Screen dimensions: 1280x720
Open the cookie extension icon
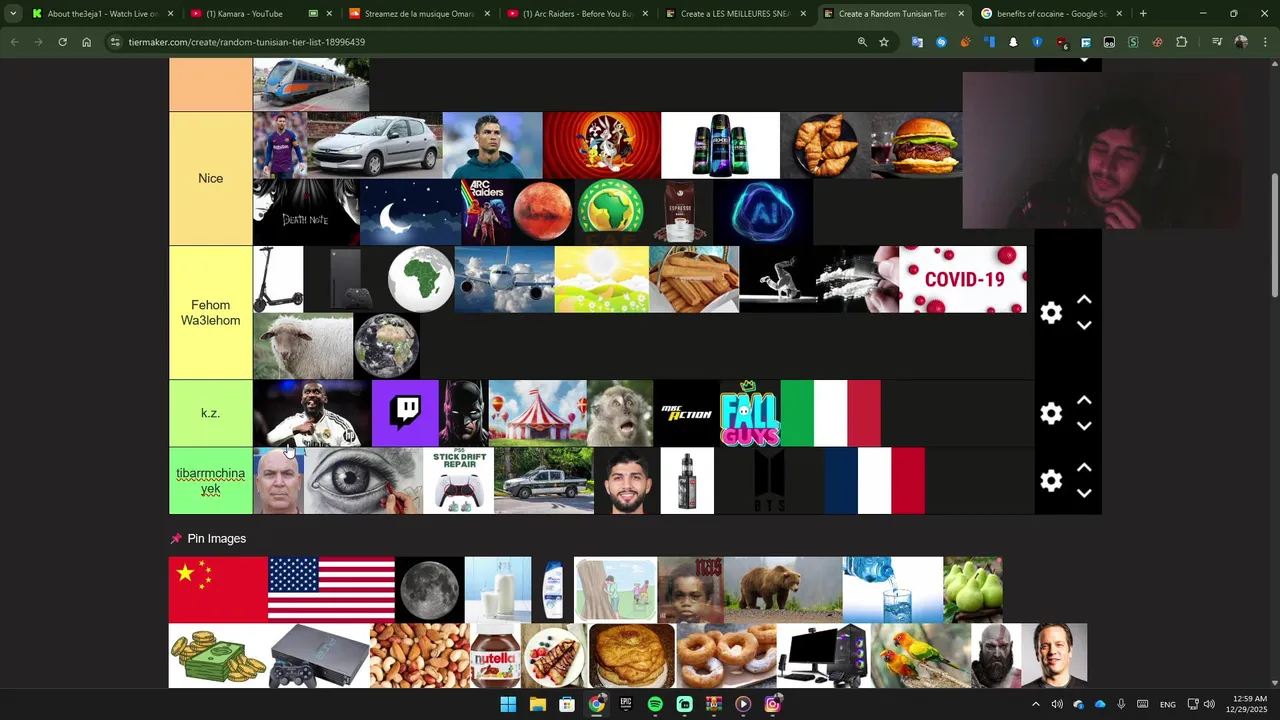[x=1157, y=42]
